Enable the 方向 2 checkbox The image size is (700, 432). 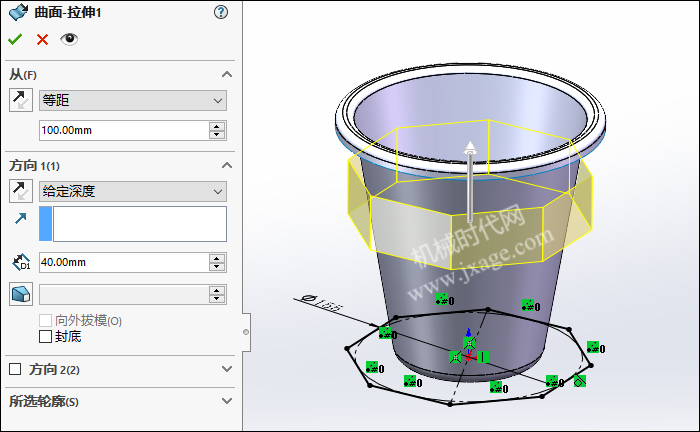coord(15,369)
